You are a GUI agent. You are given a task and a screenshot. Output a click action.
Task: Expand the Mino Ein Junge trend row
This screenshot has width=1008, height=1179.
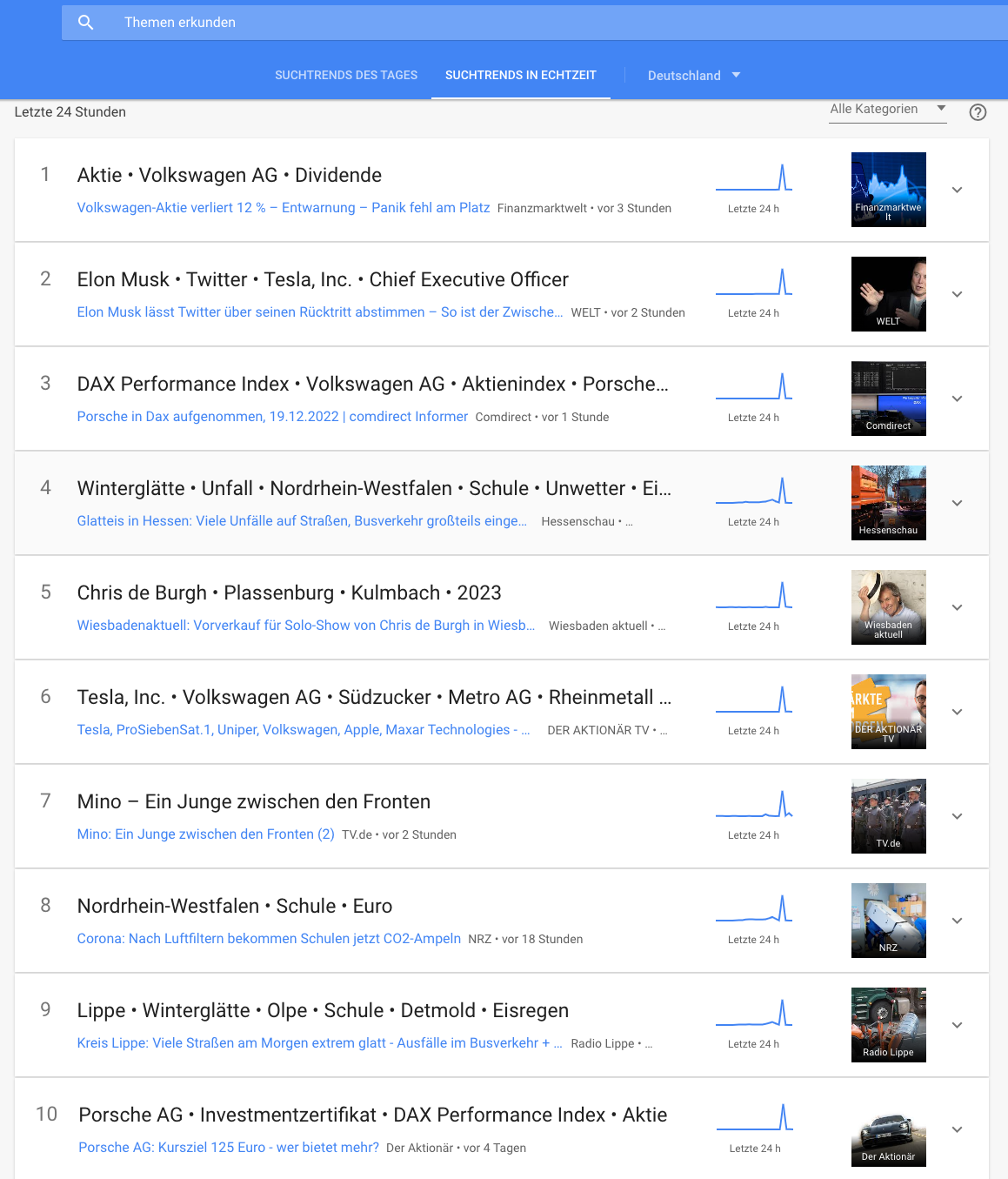click(957, 816)
